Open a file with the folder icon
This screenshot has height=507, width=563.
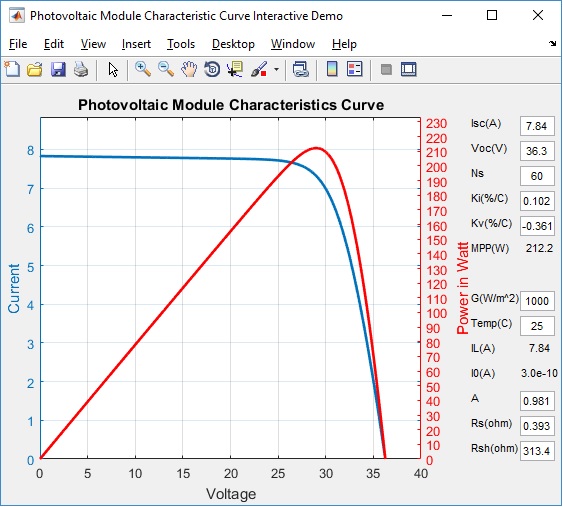35,69
